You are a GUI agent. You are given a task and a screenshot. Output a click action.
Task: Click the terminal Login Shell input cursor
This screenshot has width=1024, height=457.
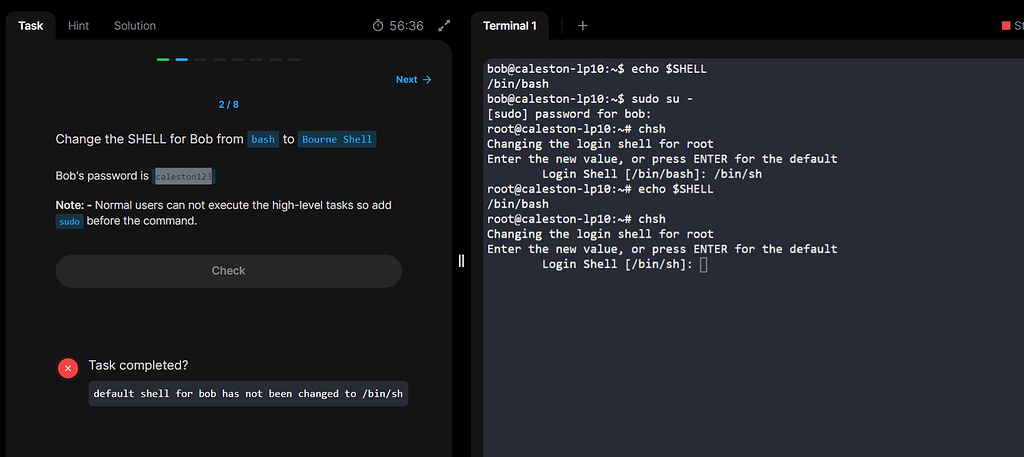coord(704,264)
